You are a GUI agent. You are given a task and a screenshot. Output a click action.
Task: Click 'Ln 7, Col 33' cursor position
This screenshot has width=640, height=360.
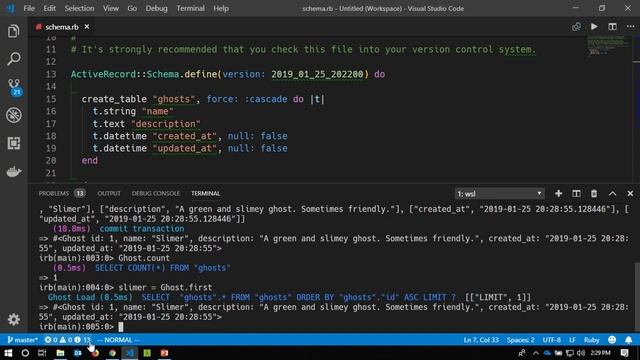pyautogui.click(x=481, y=340)
